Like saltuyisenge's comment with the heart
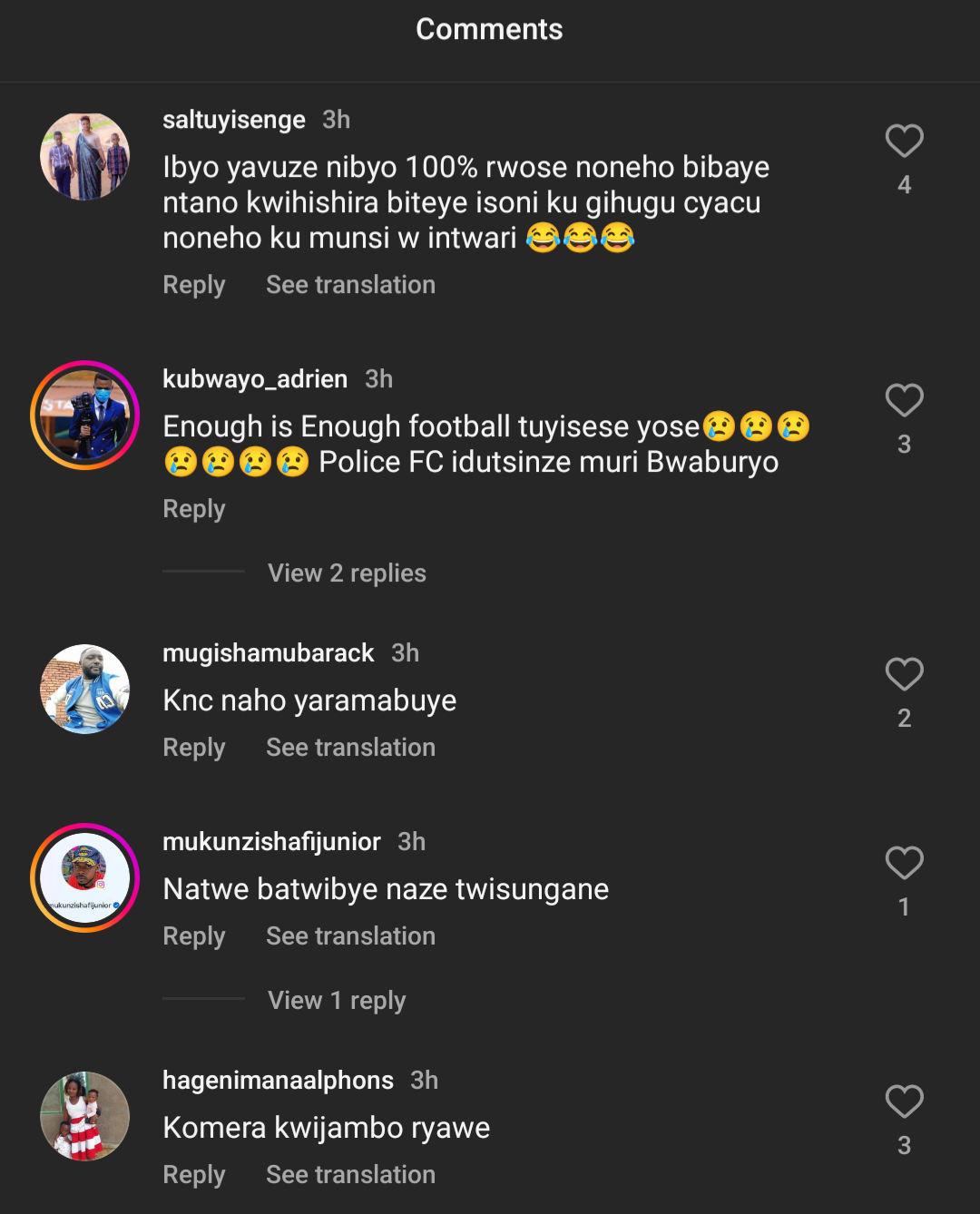Image resolution: width=980 pixels, height=1214 pixels. [x=904, y=142]
